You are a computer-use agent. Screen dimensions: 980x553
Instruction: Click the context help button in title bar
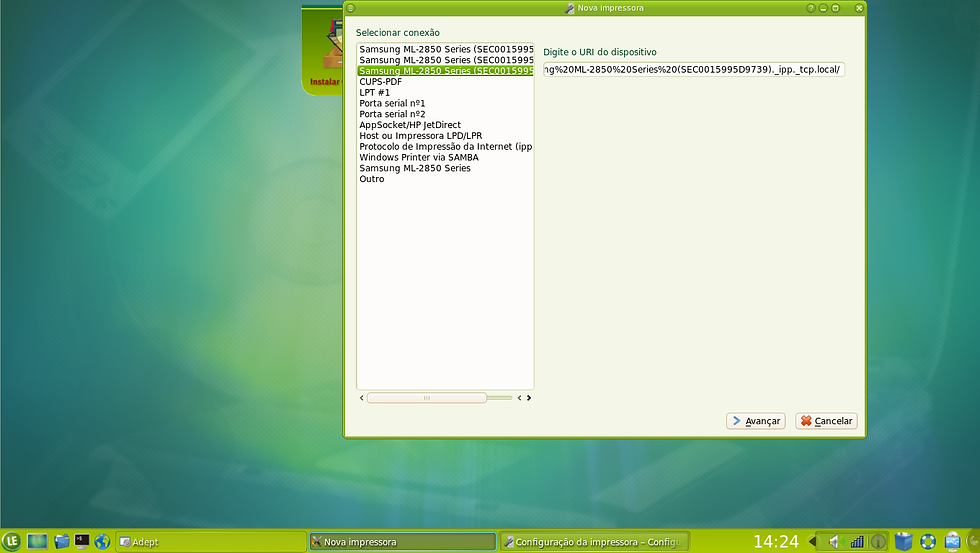pos(811,8)
